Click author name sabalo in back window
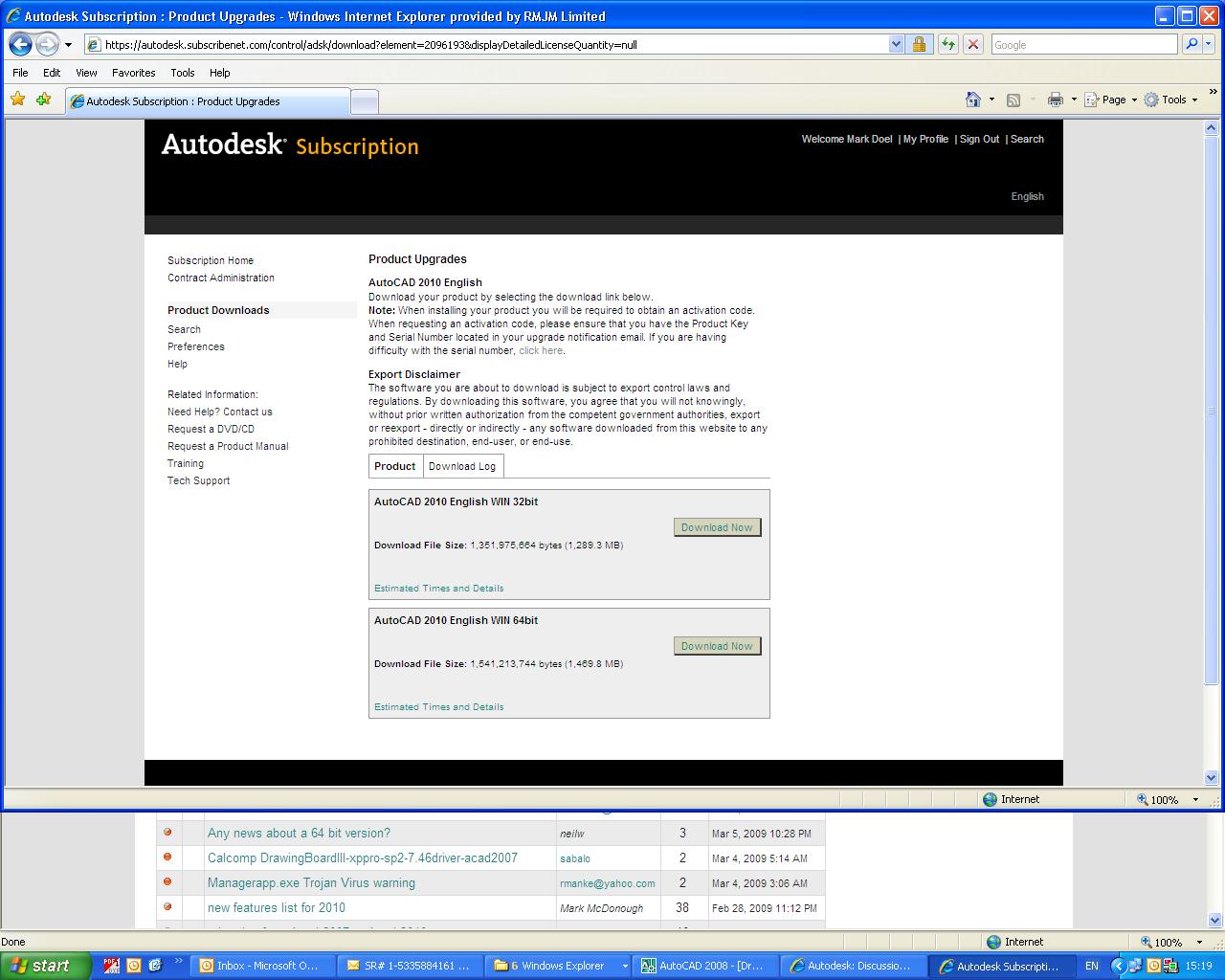This screenshot has width=1225, height=980. 575,858
